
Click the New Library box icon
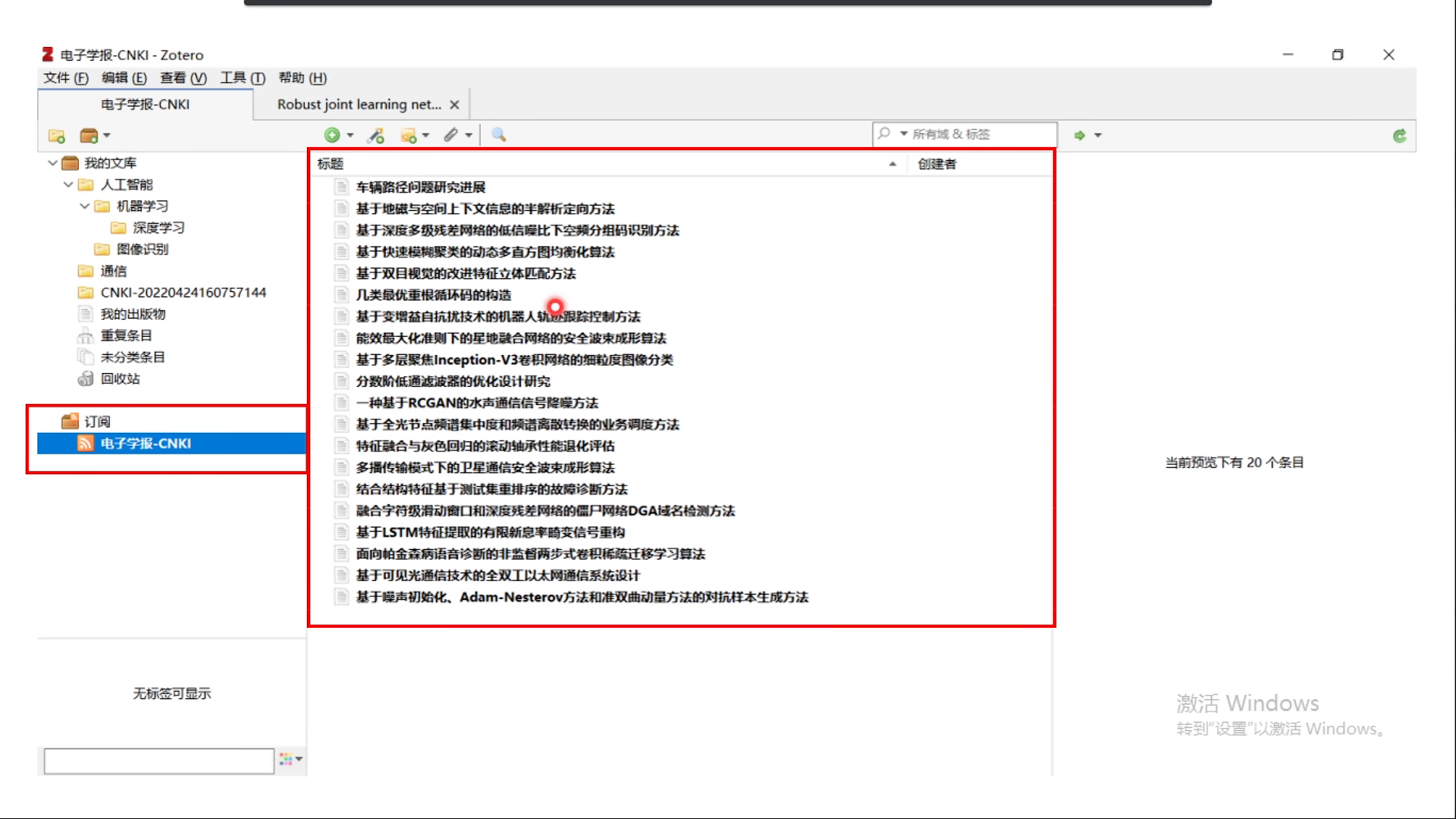[x=89, y=136]
